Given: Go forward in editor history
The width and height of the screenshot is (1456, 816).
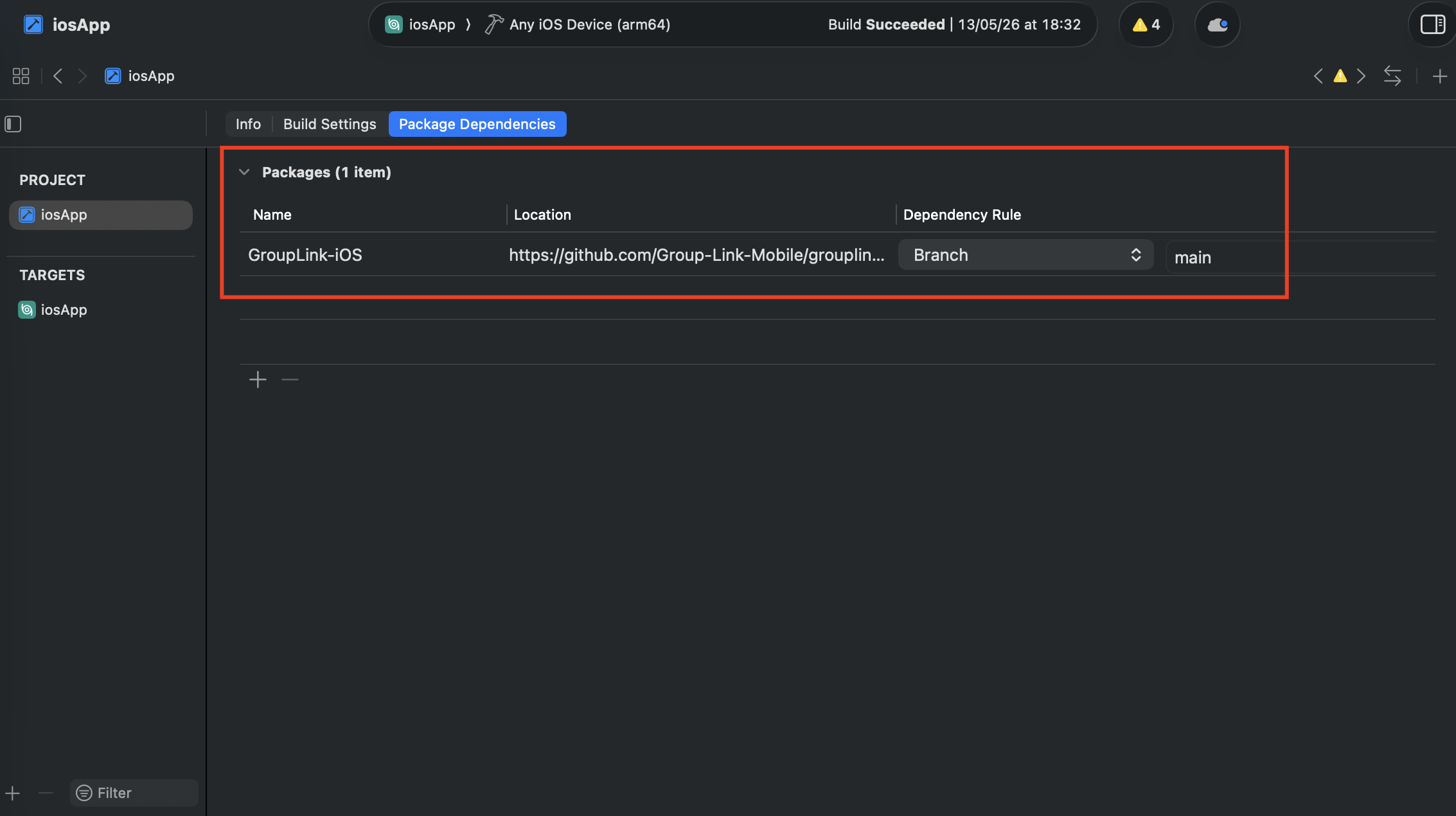Looking at the screenshot, I should coord(82,76).
